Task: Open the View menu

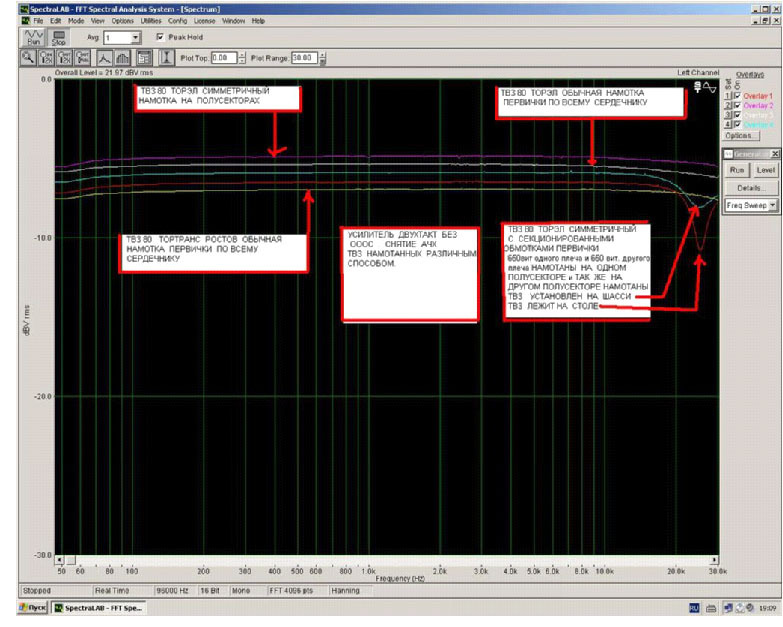Action: 97,21
